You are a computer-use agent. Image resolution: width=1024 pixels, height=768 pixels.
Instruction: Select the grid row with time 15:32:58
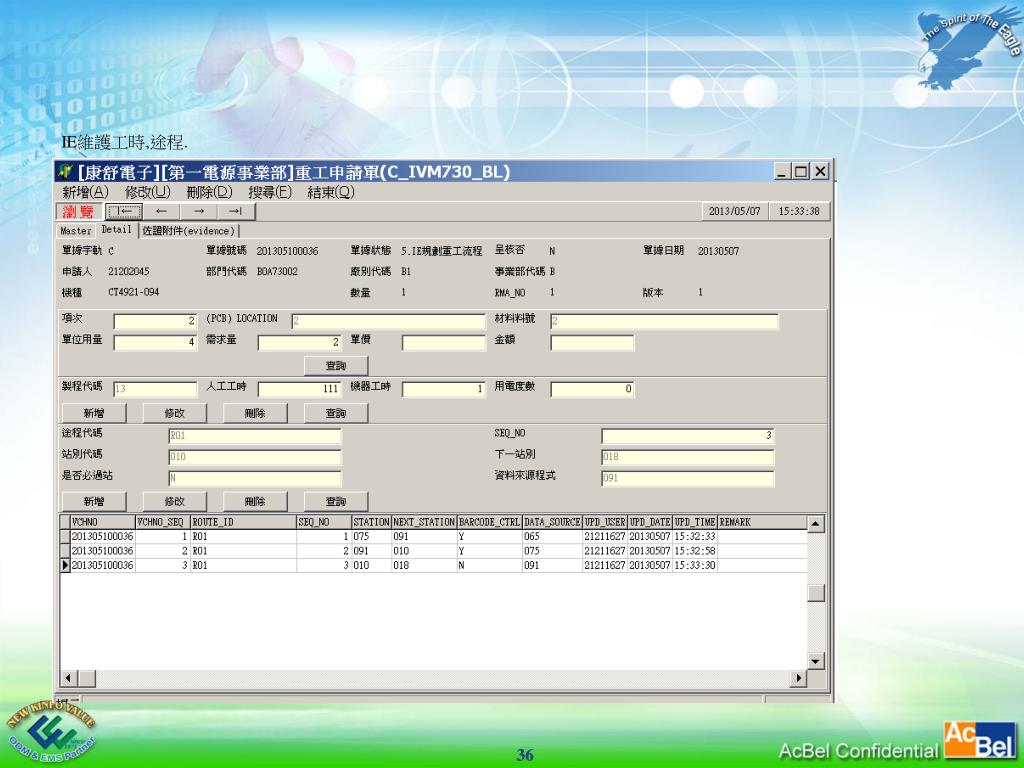click(x=434, y=551)
